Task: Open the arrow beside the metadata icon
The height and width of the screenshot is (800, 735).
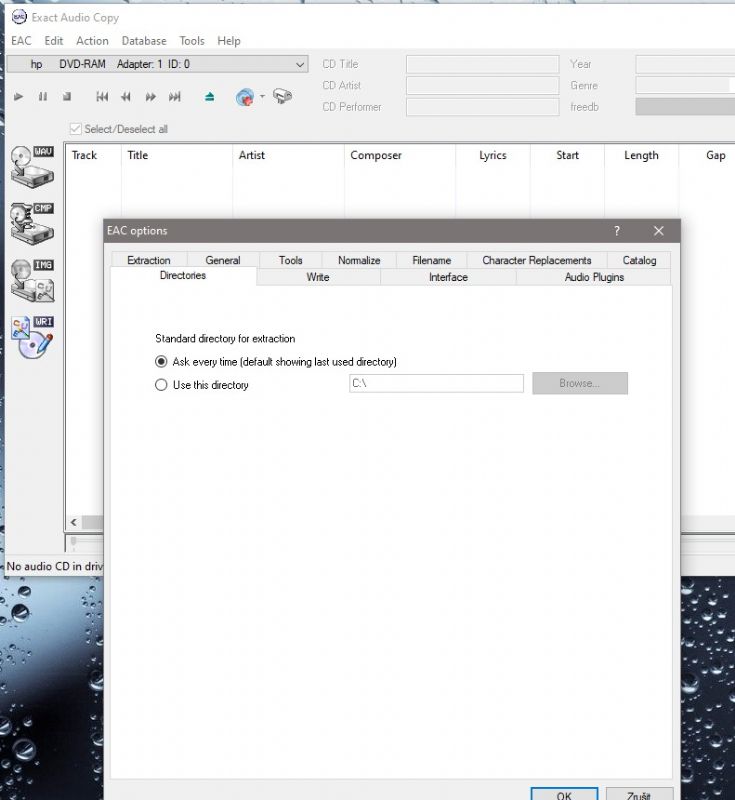Action: (x=262, y=97)
